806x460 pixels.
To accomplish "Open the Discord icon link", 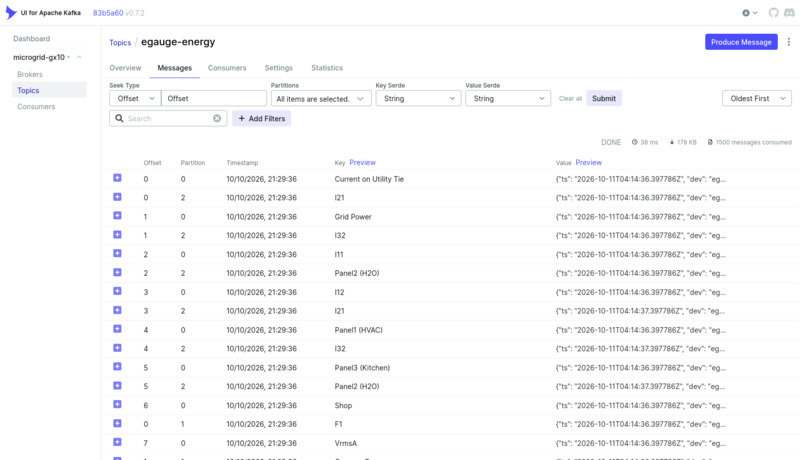I will 789,13.
